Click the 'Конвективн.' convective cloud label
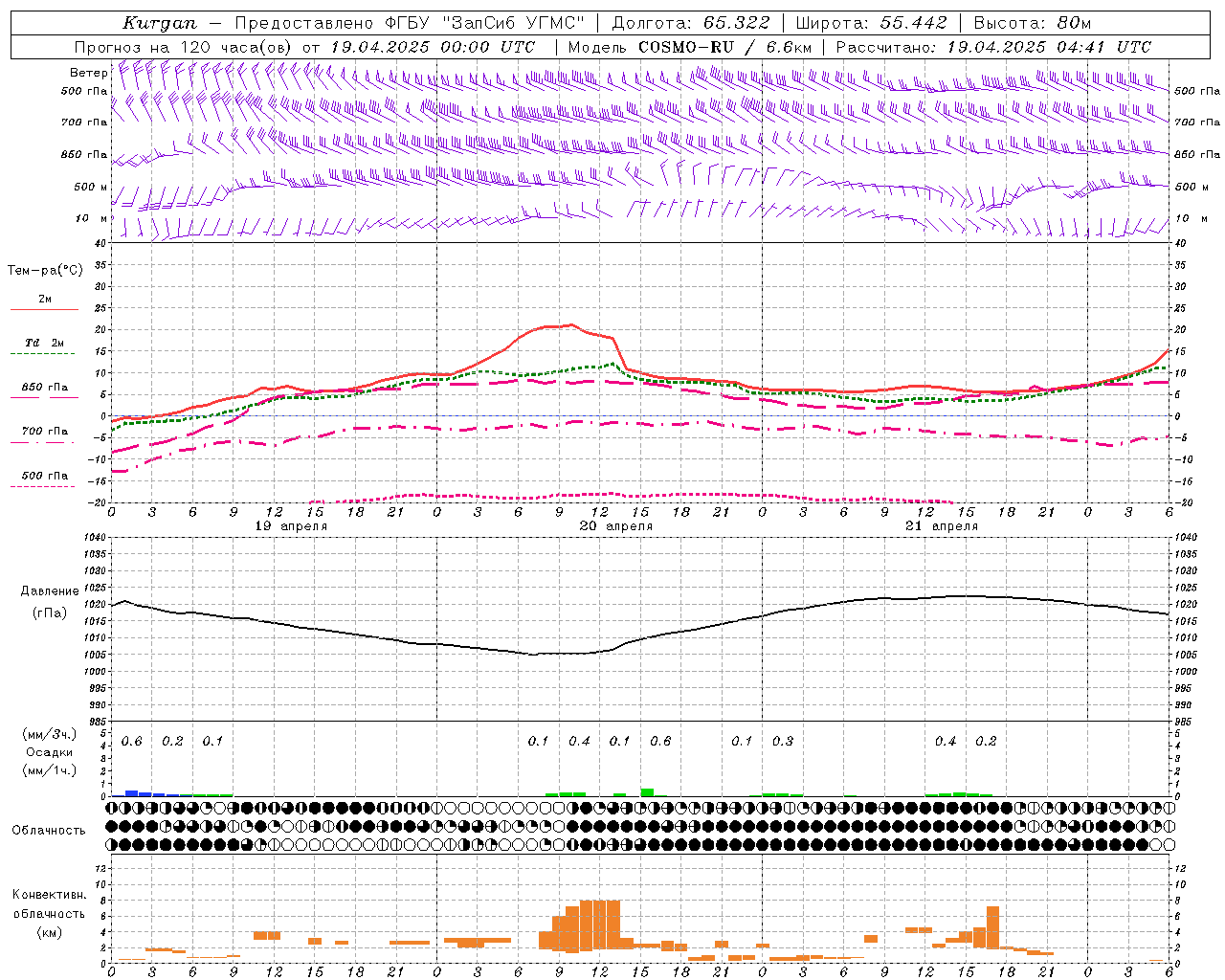Screen dimensions: 1225x980 pyautogui.click(x=50, y=894)
